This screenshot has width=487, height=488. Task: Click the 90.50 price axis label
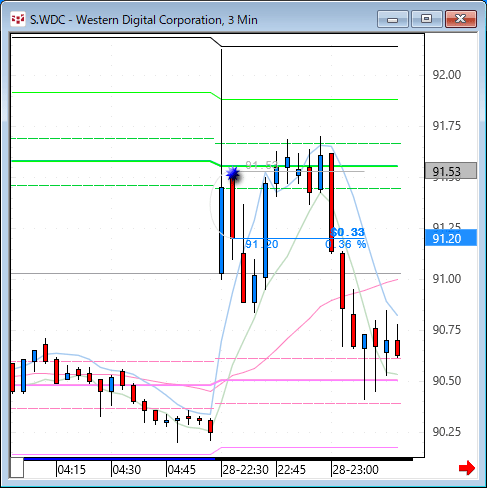coord(447,381)
